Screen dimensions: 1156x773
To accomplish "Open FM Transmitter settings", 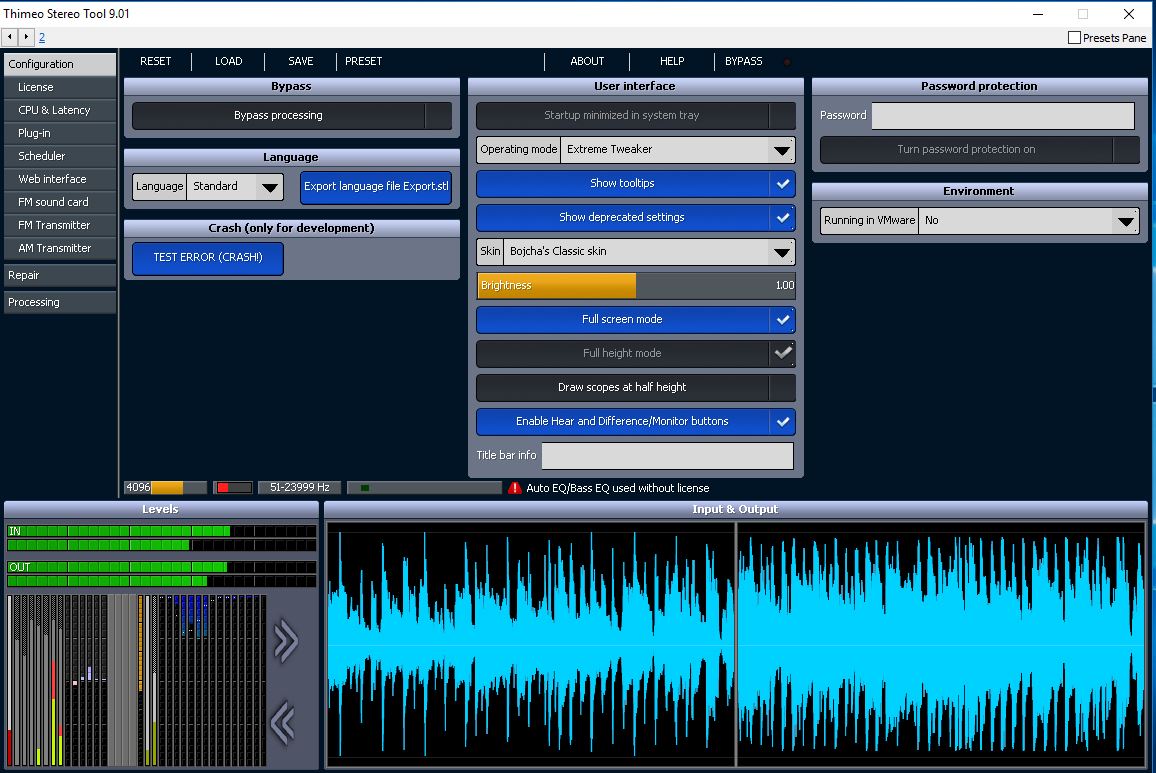I will [x=60, y=225].
